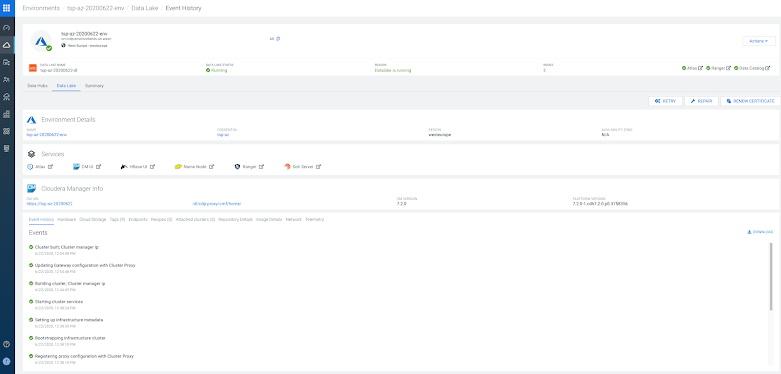Screen dimensions: 781x374
Task: Select 'Bootstrapping infrastructure cluster' event
Action: [70, 338]
